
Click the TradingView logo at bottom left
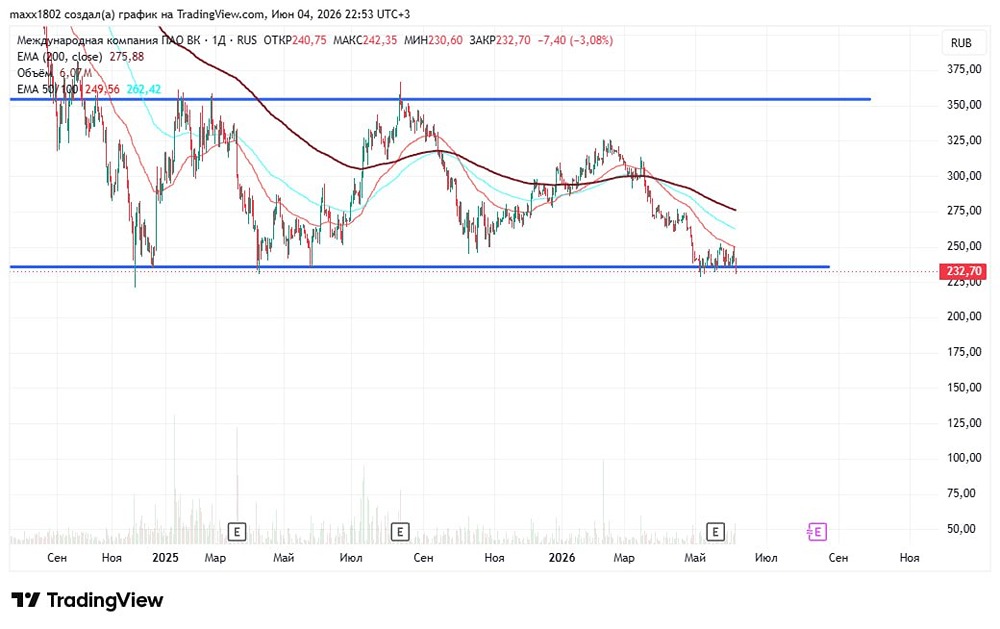coord(87,600)
